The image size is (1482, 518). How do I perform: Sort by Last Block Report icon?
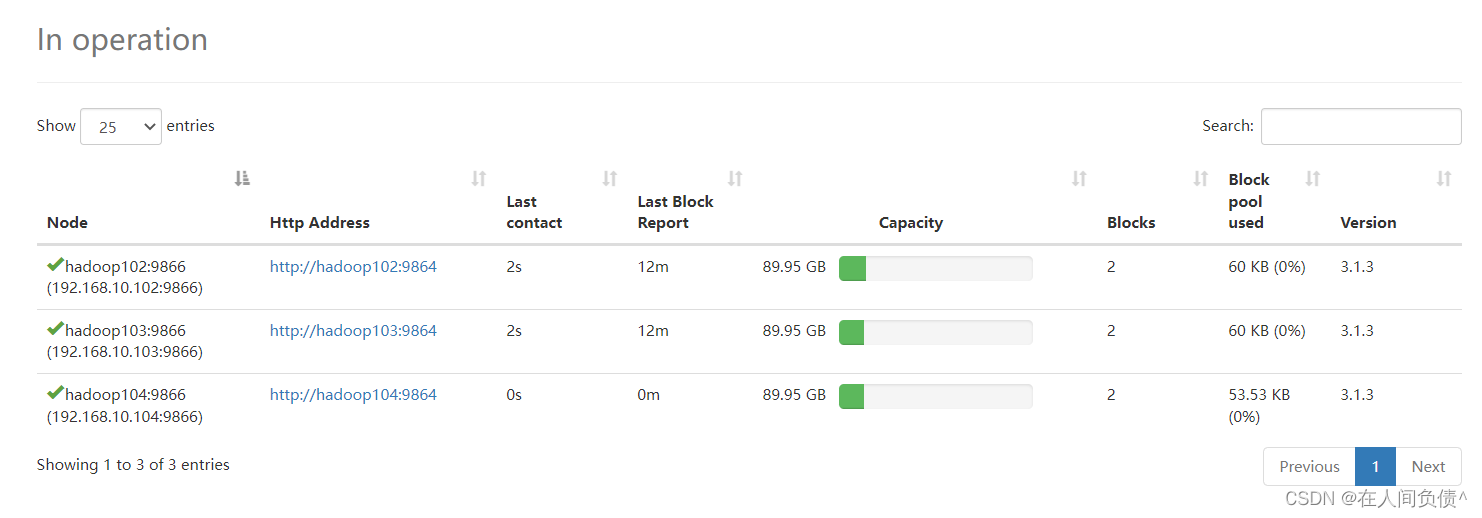click(735, 179)
